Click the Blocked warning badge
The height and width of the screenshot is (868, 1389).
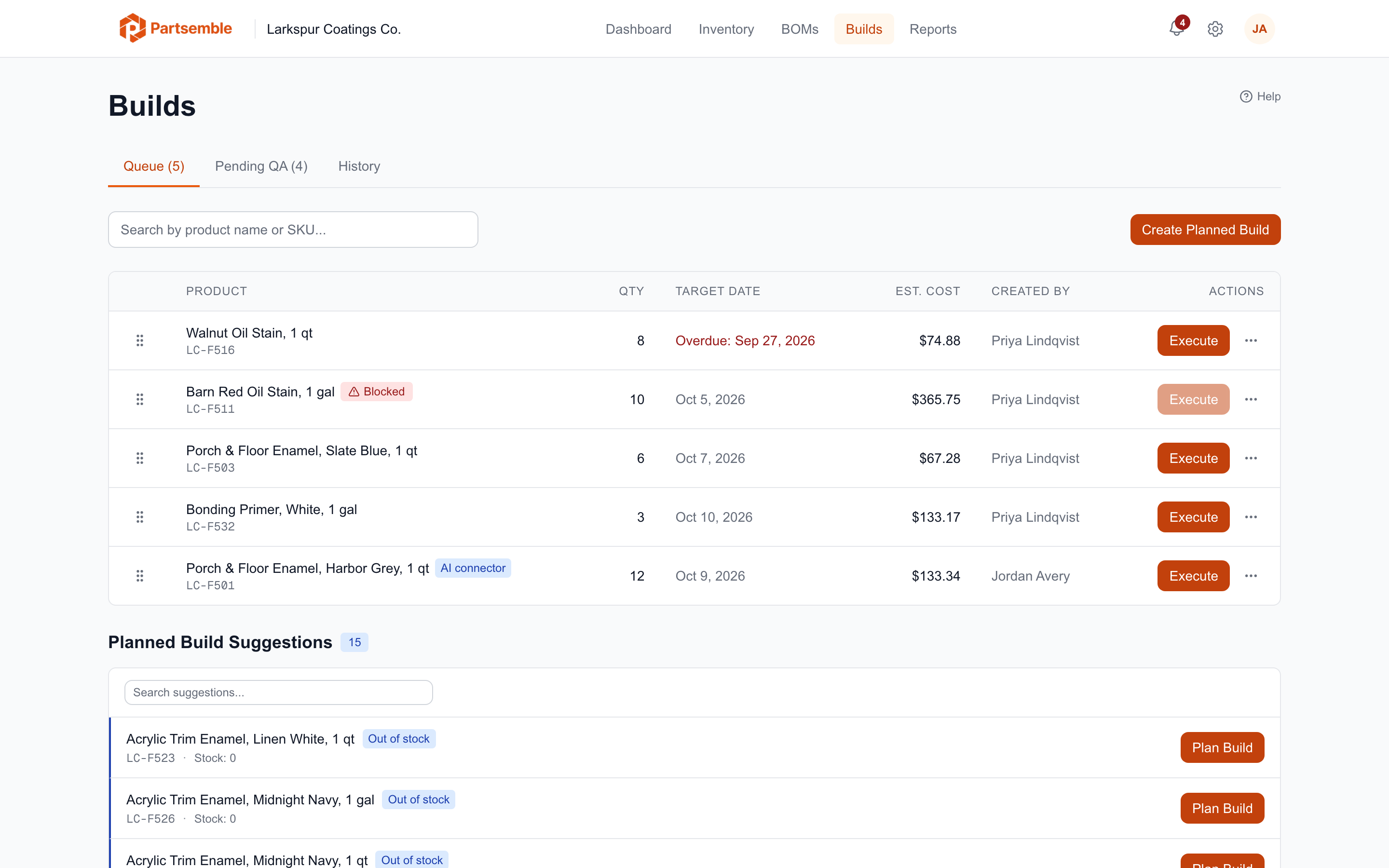click(x=377, y=392)
